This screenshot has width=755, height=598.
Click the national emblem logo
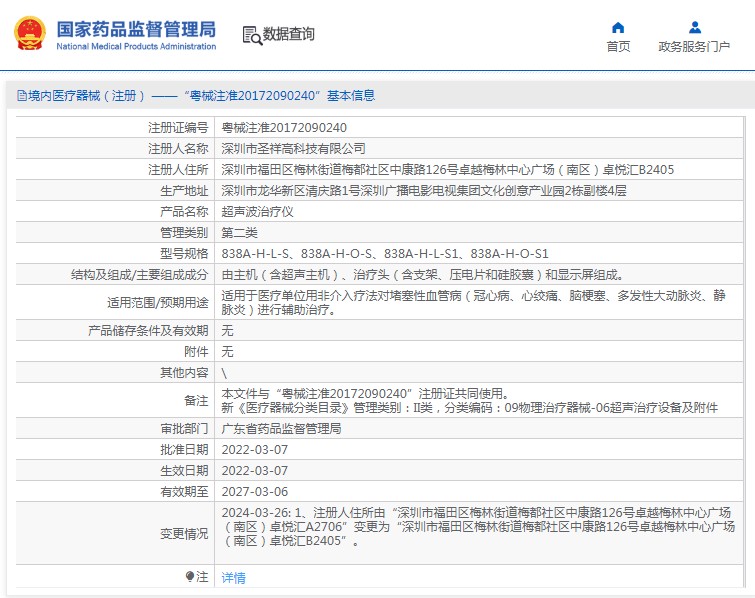30,33
